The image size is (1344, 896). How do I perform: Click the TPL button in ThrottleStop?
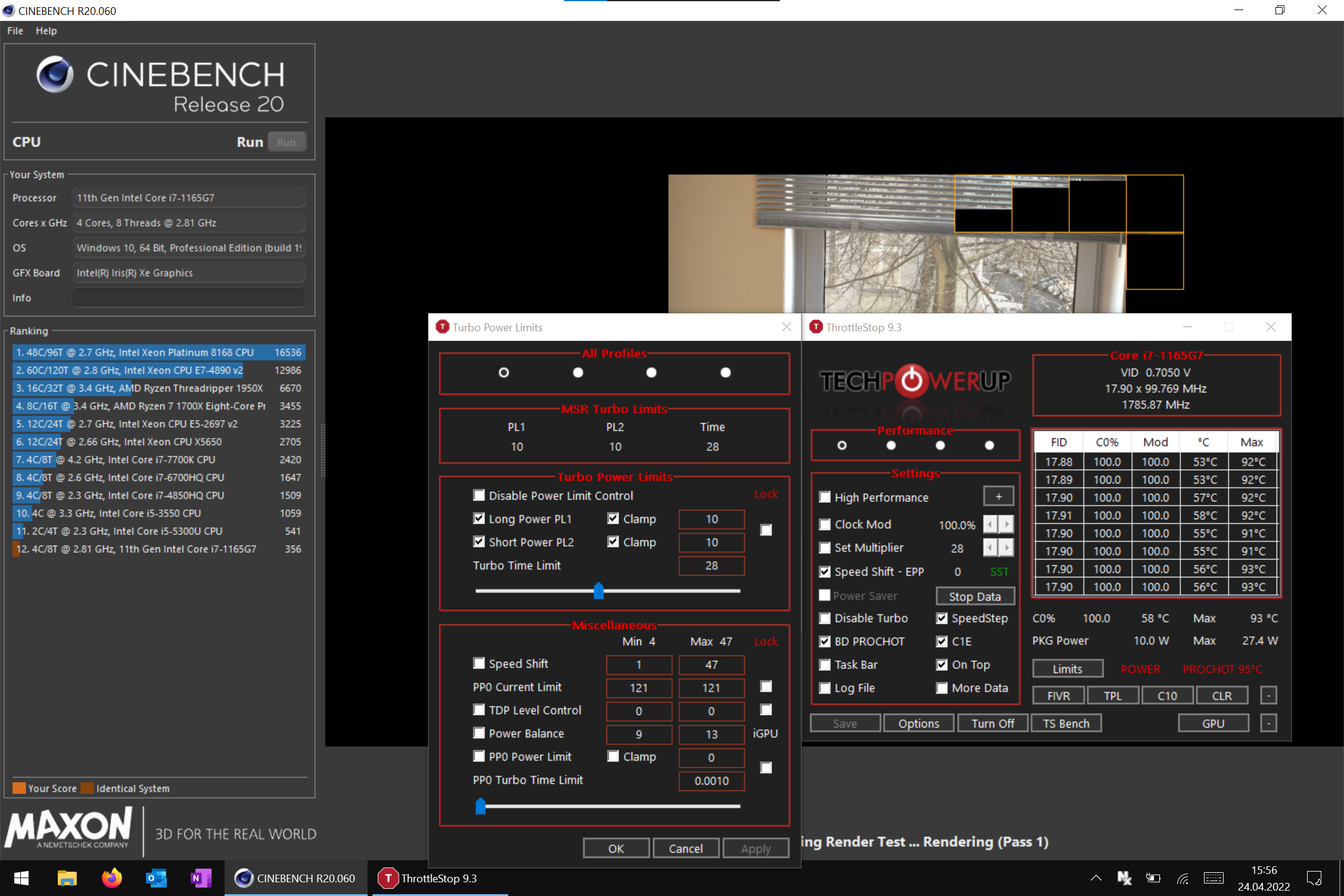1113,696
